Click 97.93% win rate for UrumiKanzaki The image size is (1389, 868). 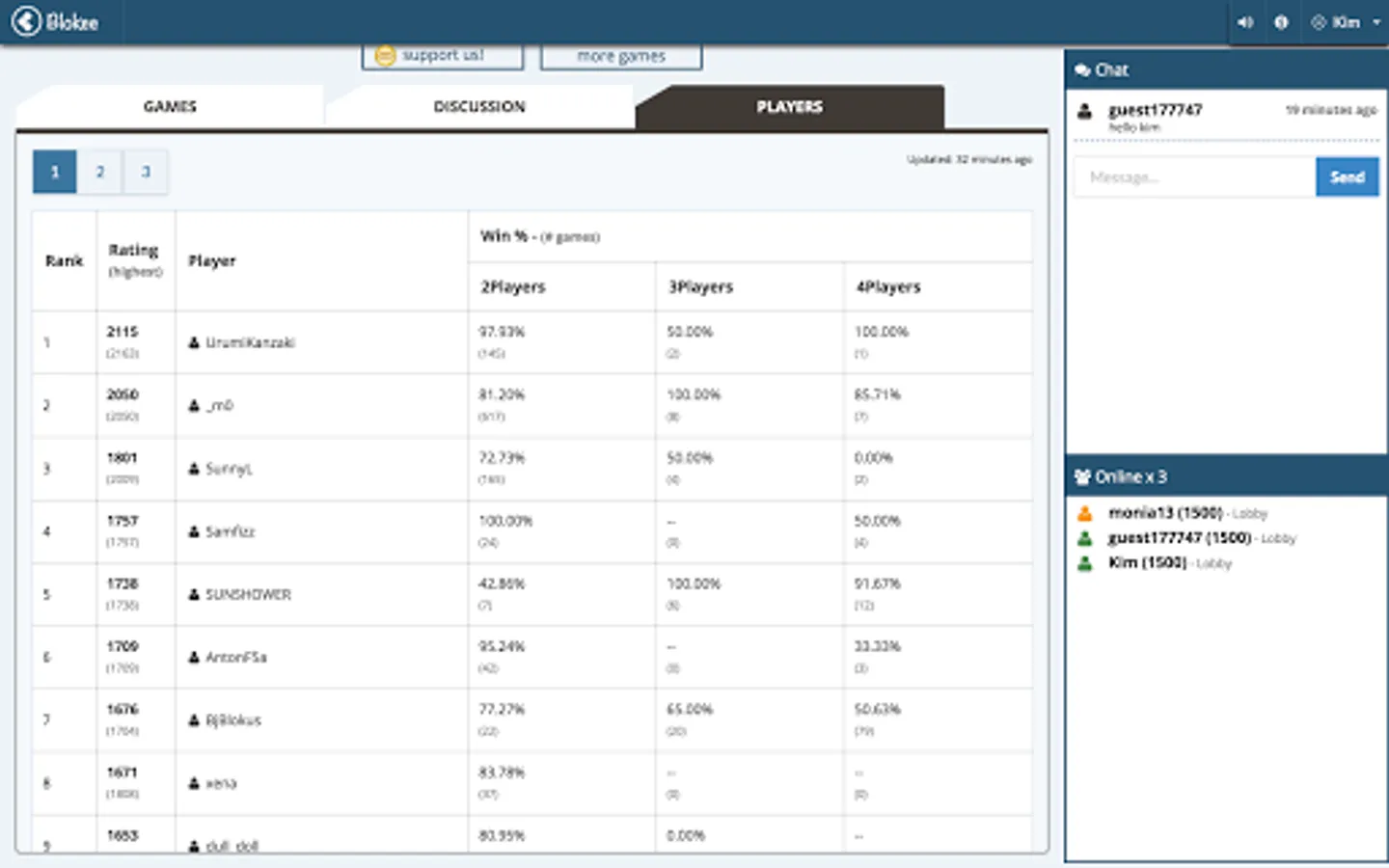[502, 332]
